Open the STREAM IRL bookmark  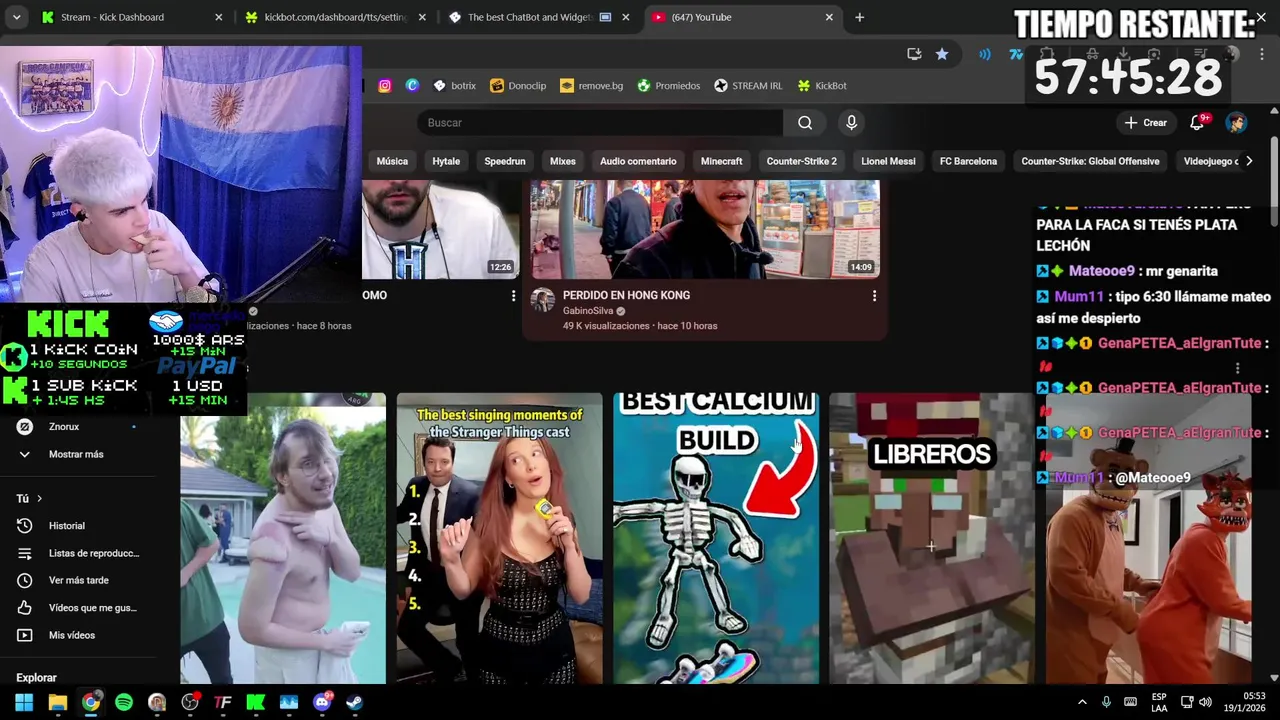[748, 86]
